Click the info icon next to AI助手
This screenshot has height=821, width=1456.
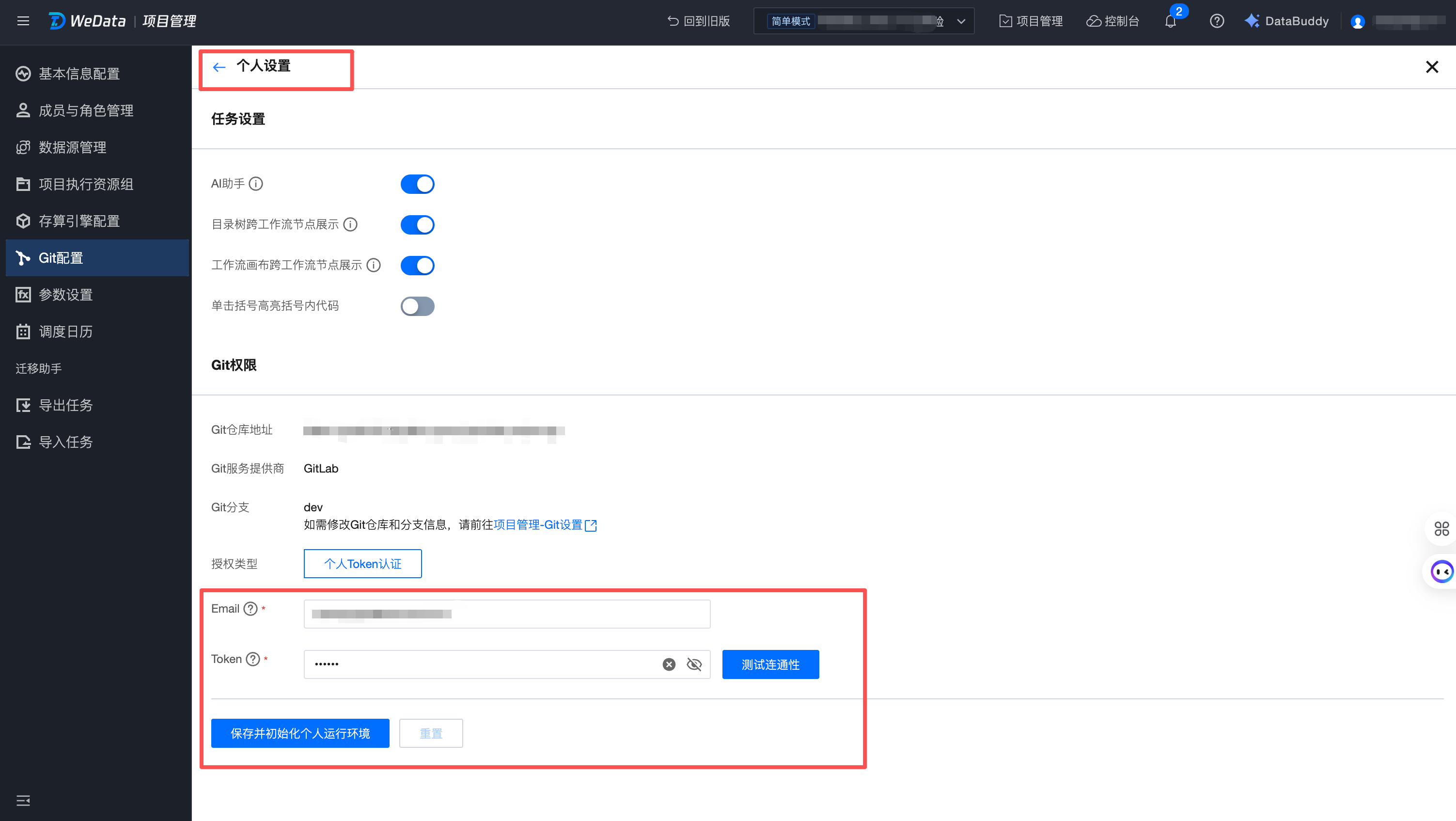click(x=256, y=184)
